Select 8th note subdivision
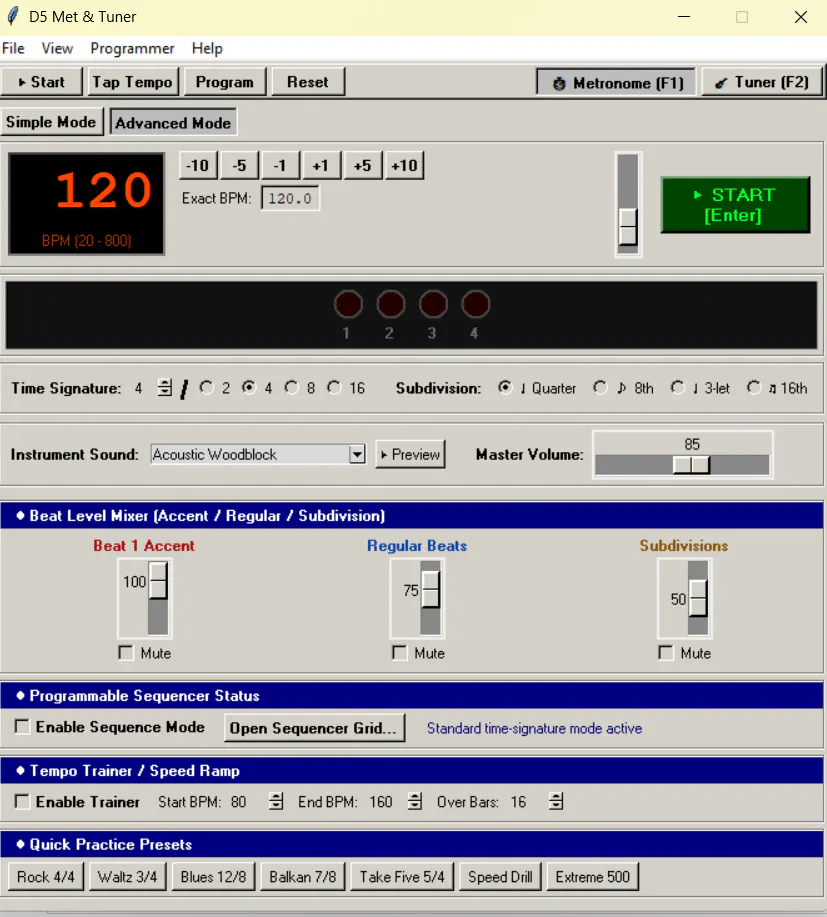827x917 pixels. point(600,388)
